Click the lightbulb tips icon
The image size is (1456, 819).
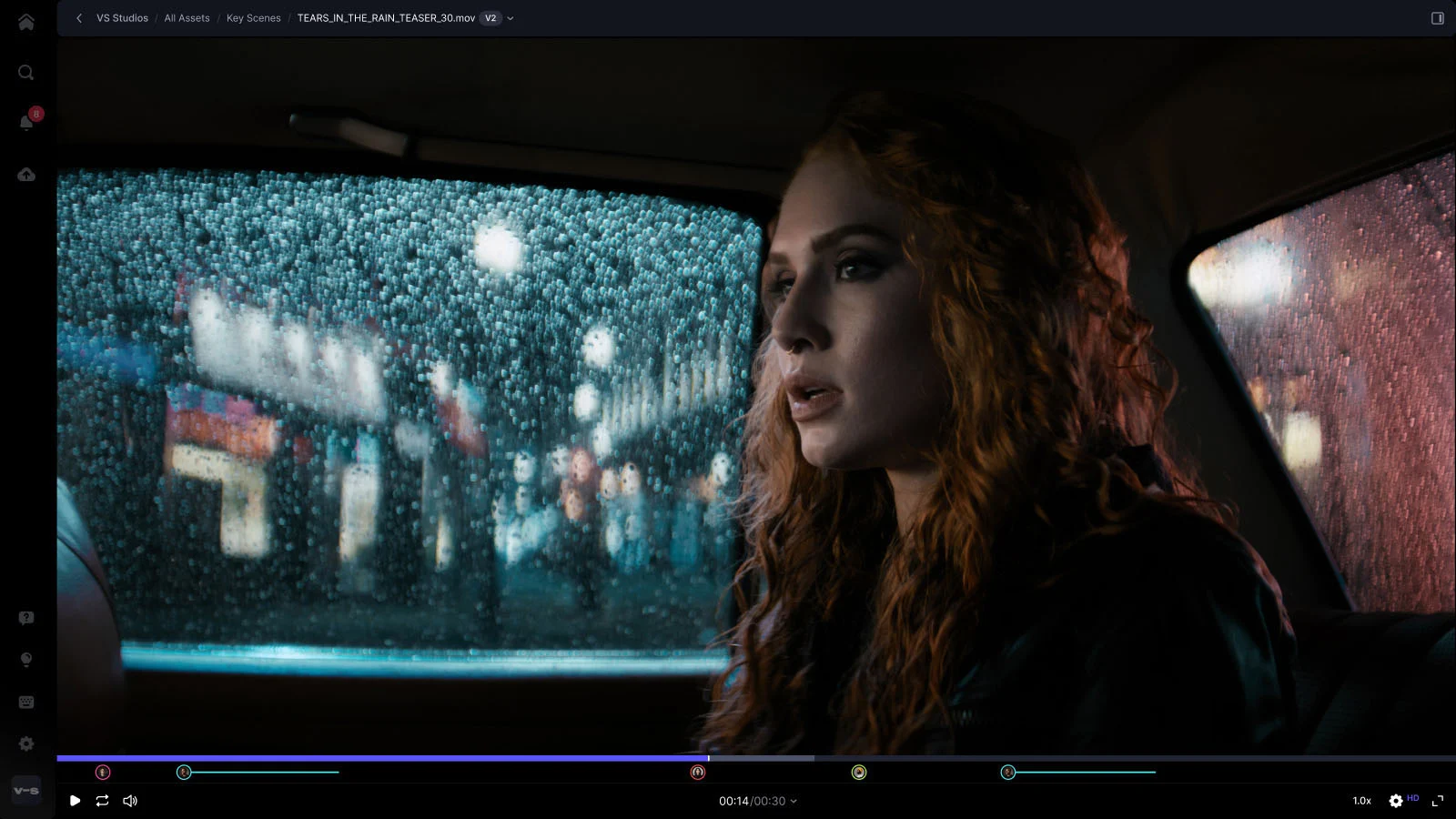26,660
